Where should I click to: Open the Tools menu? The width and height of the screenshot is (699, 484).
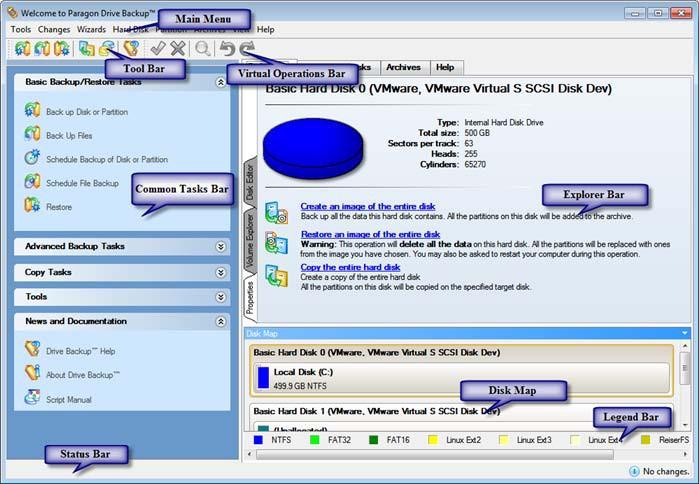(x=21, y=29)
